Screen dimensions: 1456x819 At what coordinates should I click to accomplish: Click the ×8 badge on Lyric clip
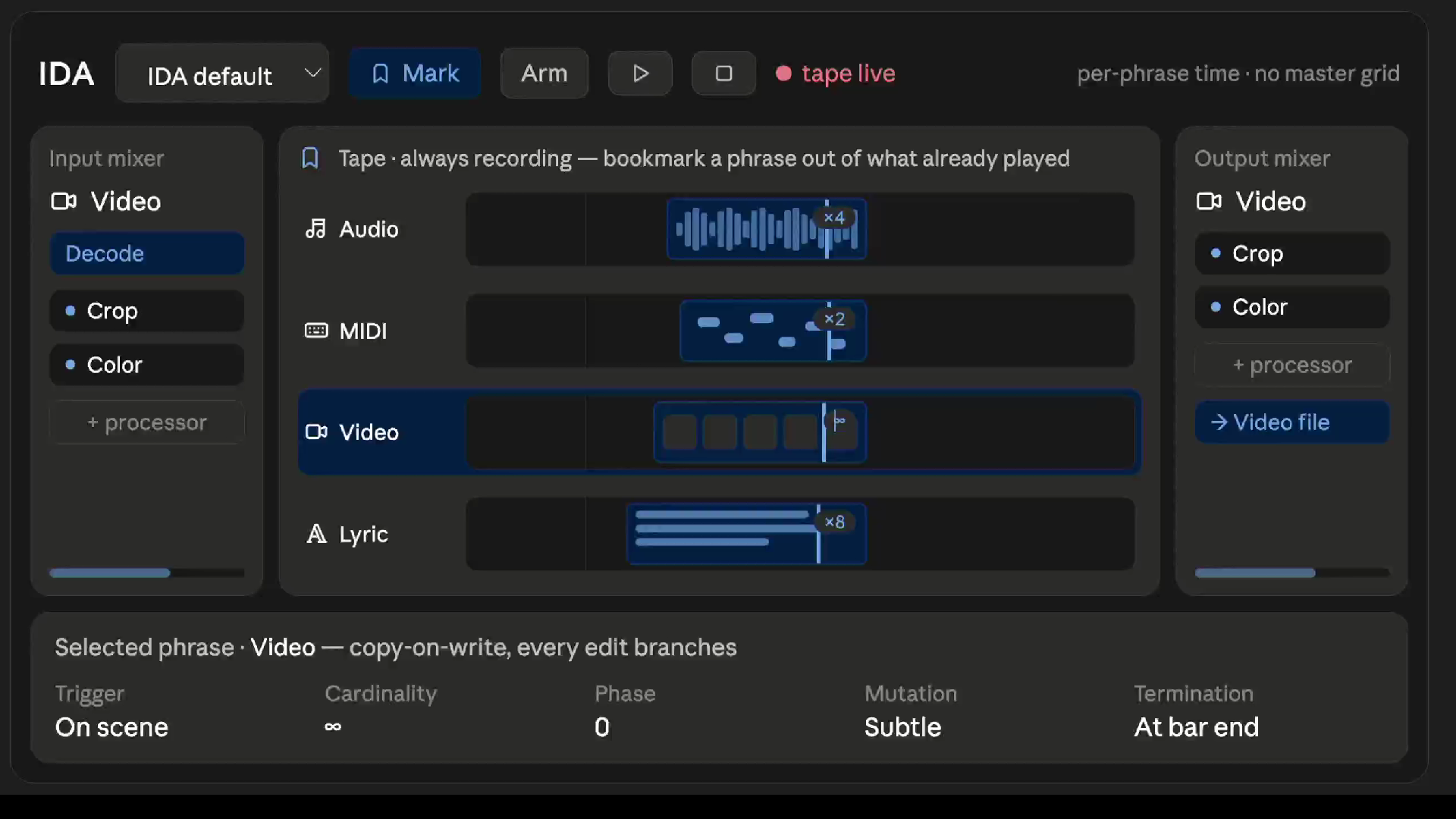[835, 522]
